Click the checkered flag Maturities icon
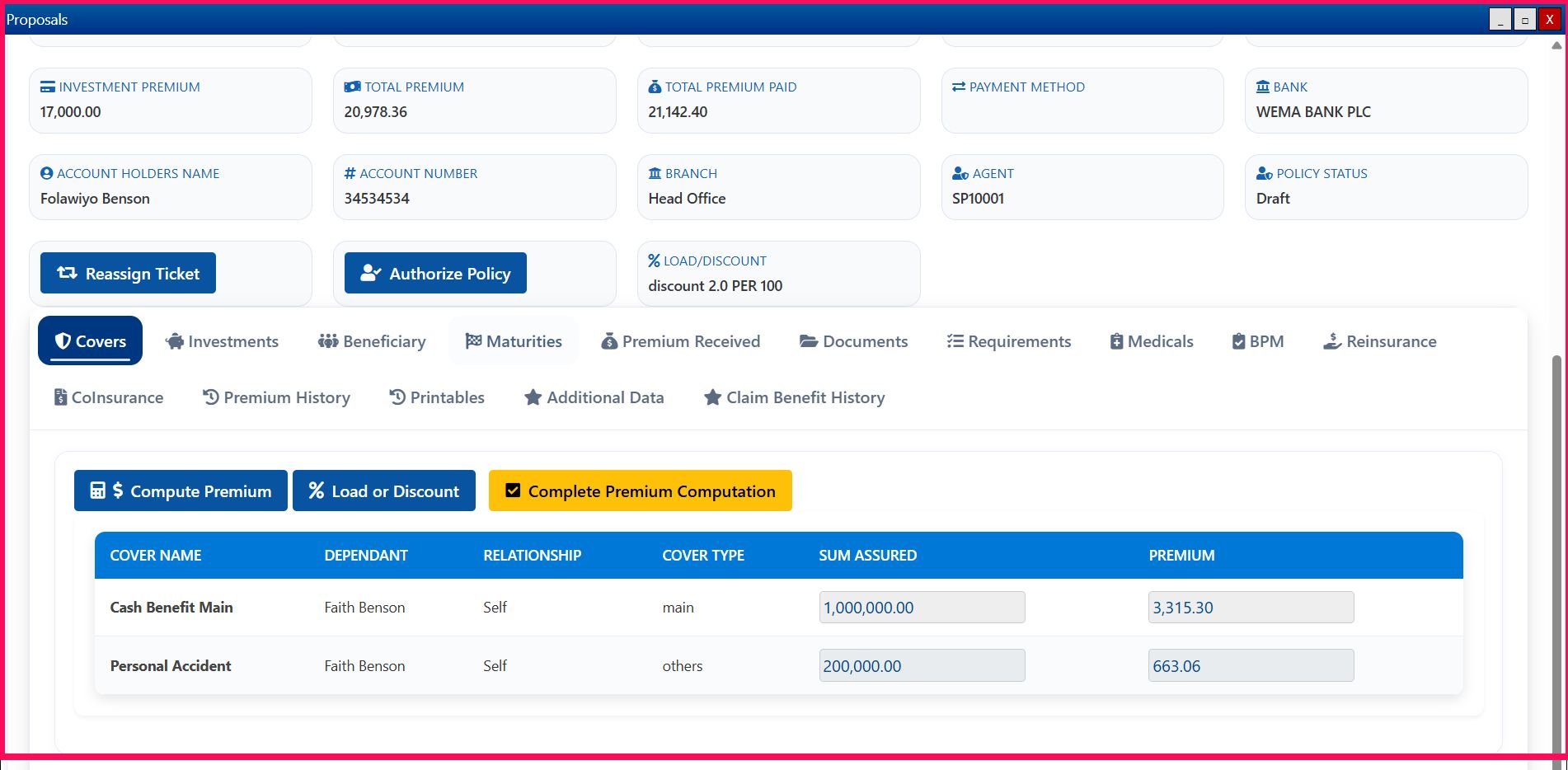1568x770 pixels. click(473, 341)
